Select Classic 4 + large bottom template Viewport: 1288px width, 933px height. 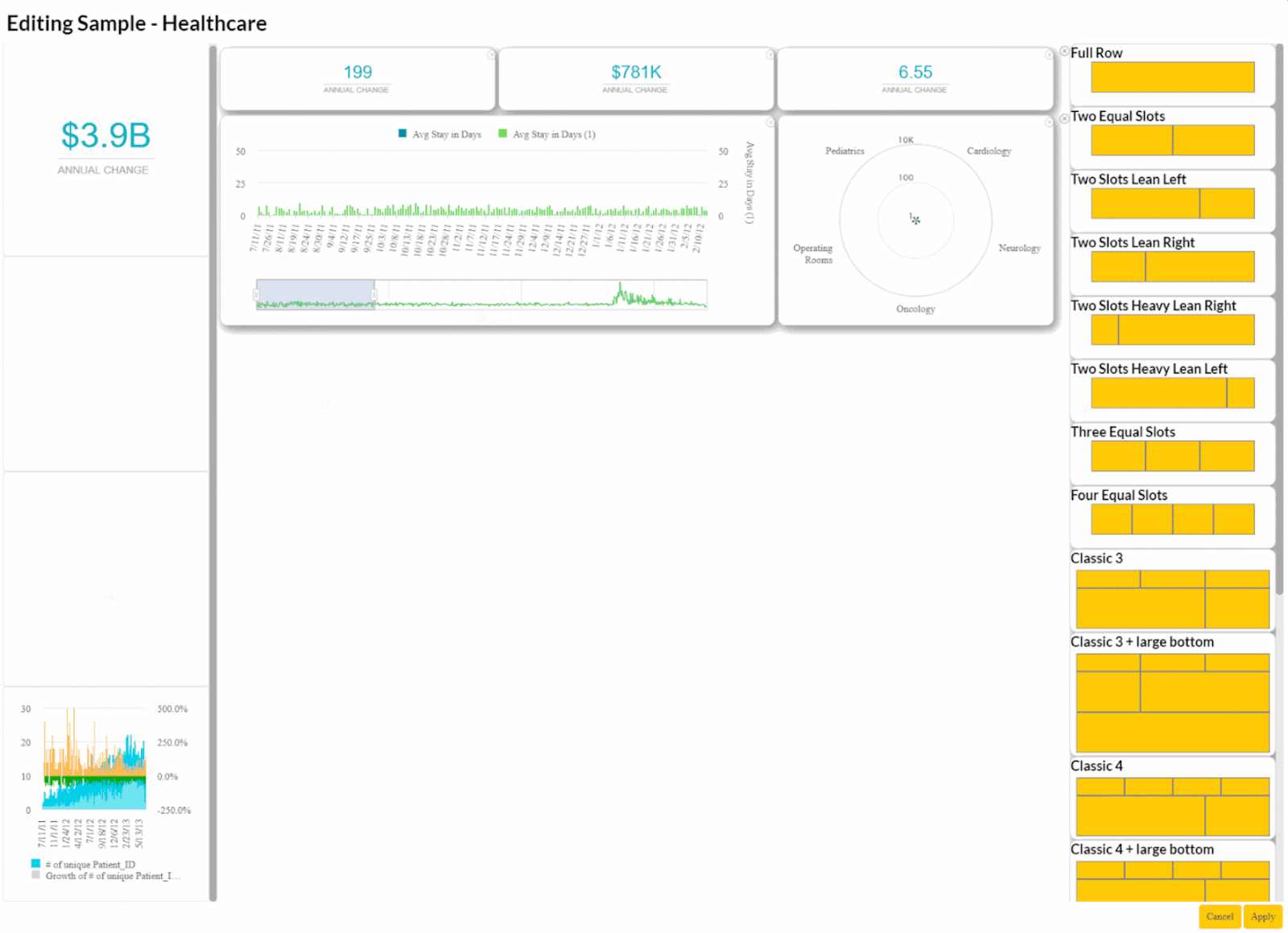tap(1172, 881)
